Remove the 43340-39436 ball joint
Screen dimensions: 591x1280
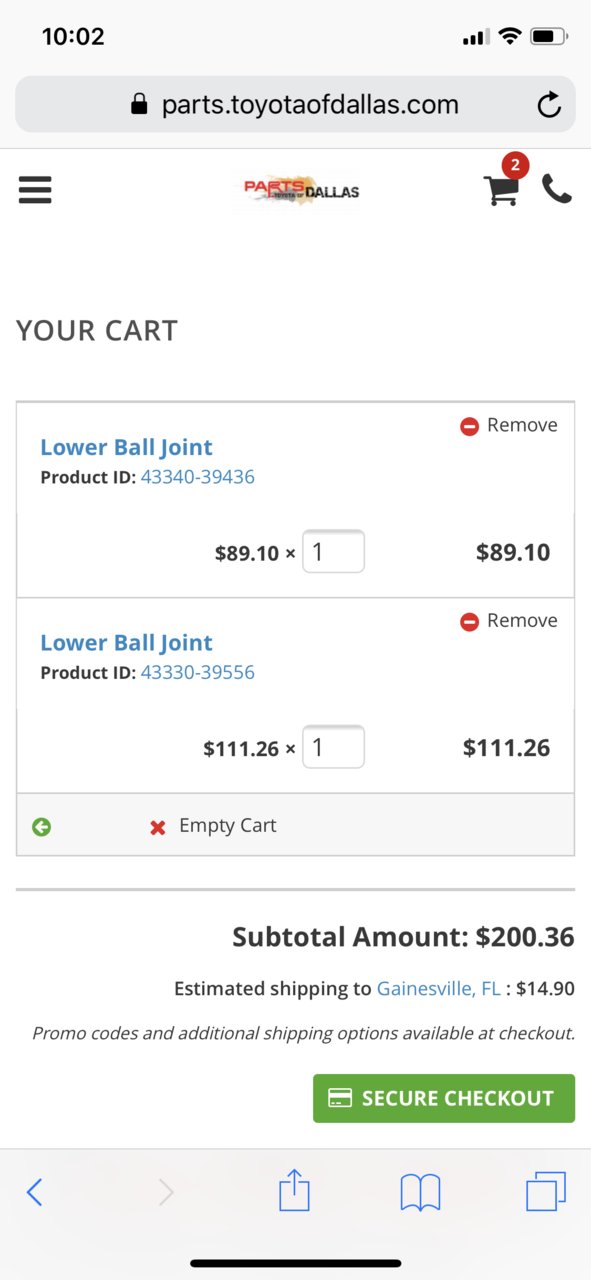click(508, 425)
